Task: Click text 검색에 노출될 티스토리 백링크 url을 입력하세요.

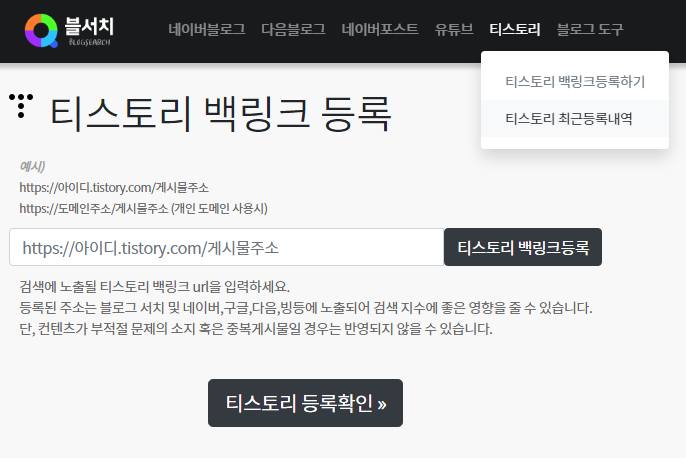Action: pos(155,287)
